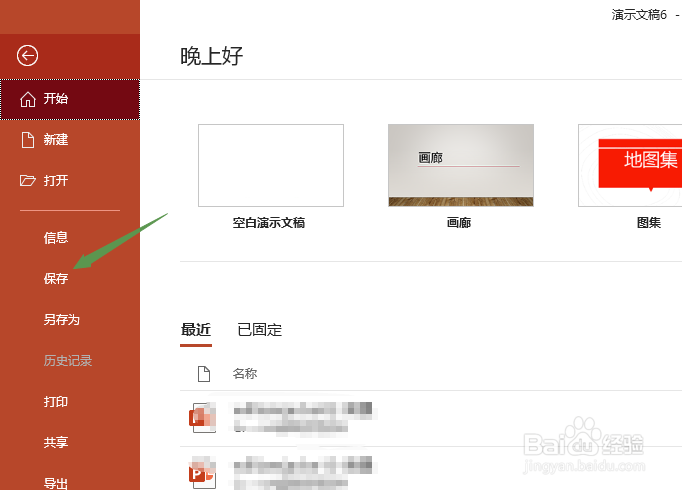The width and height of the screenshot is (682, 490).
Task: Switch to the 最近 tab
Action: [196, 330]
